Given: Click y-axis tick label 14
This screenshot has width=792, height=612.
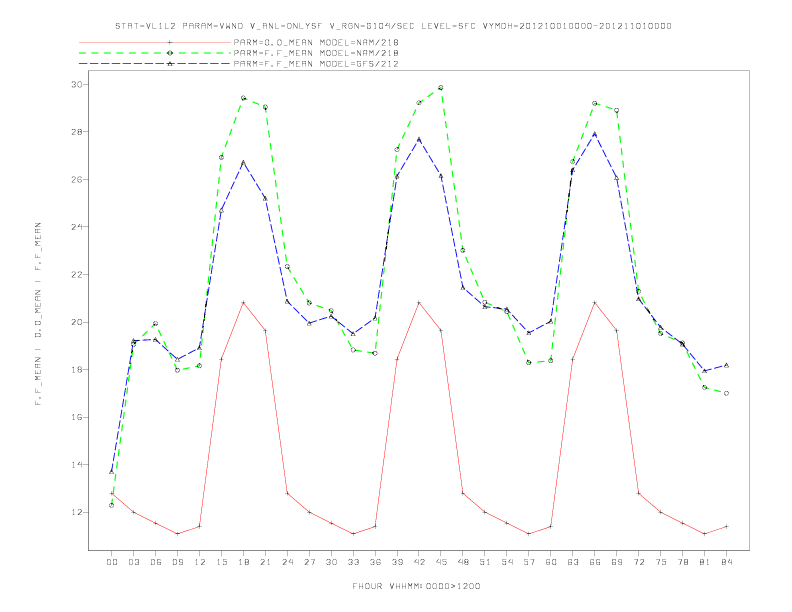Looking at the screenshot, I should coord(76,465).
